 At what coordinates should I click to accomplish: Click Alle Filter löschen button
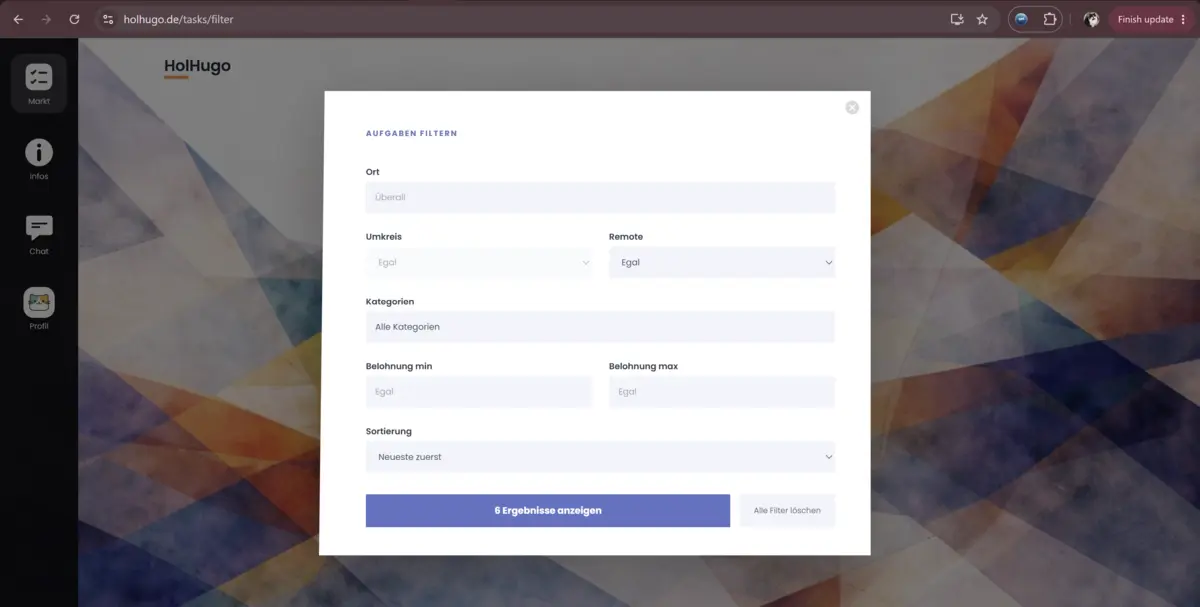(x=787, y=510)
